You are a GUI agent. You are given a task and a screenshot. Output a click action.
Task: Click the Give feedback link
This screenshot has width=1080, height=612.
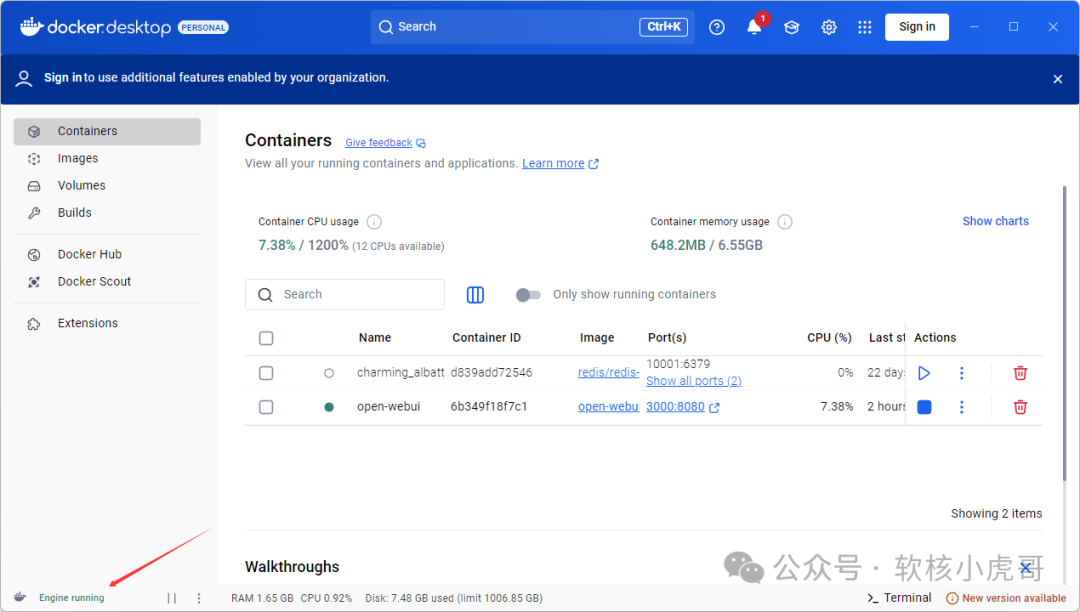tap(378, 143)
